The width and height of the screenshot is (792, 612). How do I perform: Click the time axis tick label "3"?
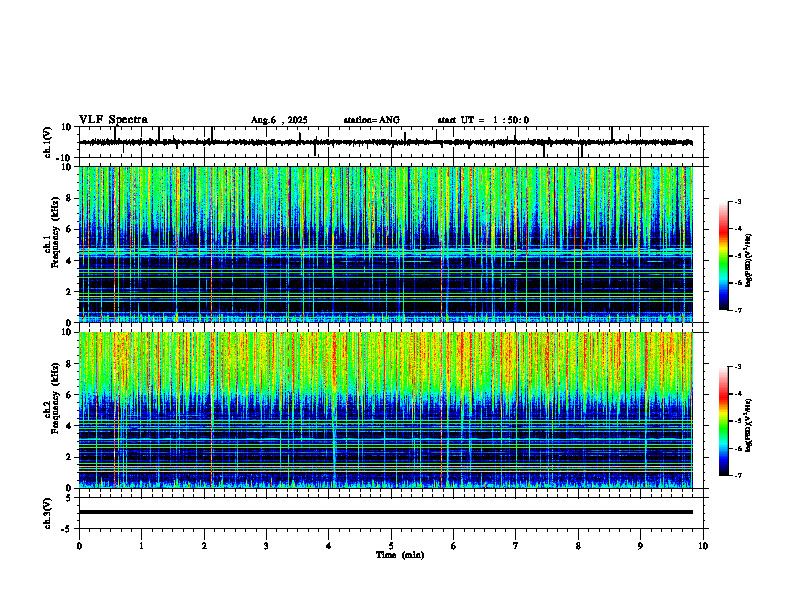[x=266, y=546]
